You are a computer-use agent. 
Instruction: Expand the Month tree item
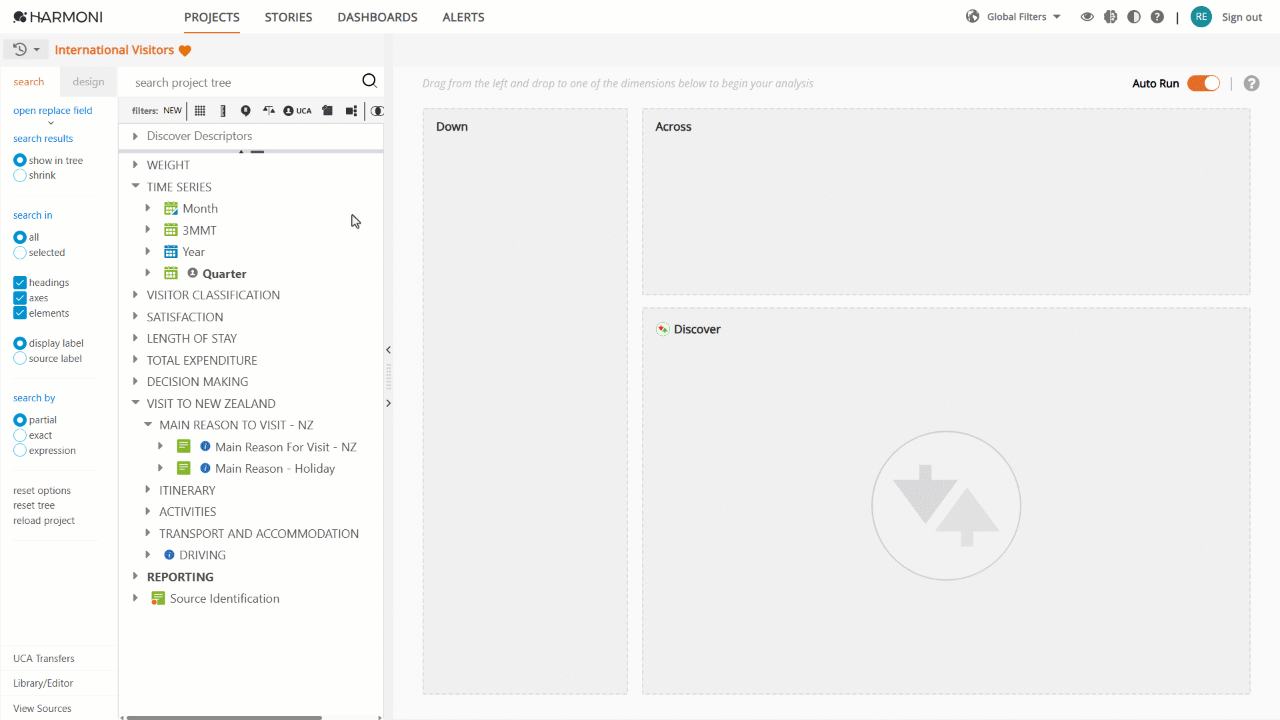coord(148,208)
